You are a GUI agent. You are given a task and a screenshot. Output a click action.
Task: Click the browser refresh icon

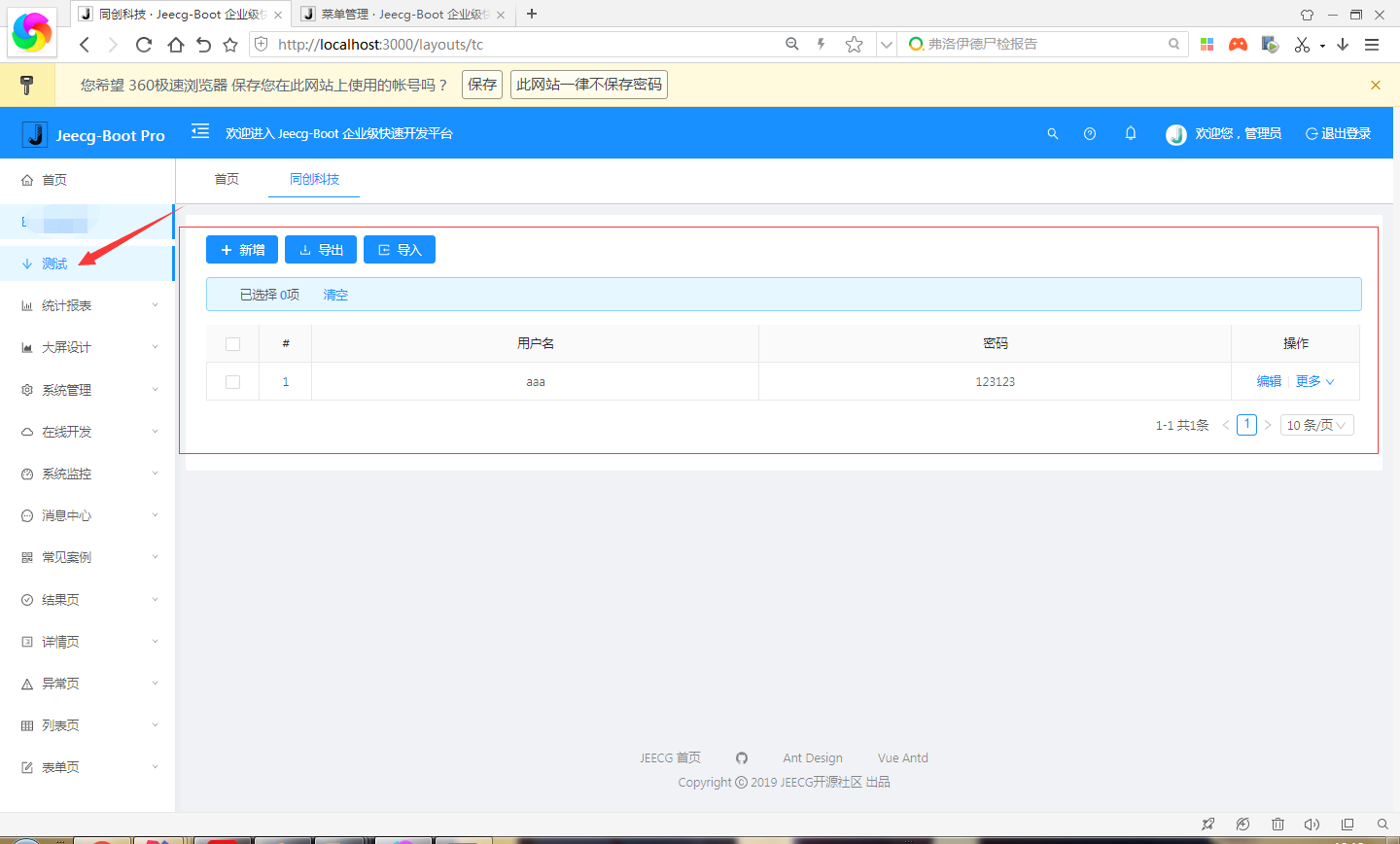tap(143, 44)
